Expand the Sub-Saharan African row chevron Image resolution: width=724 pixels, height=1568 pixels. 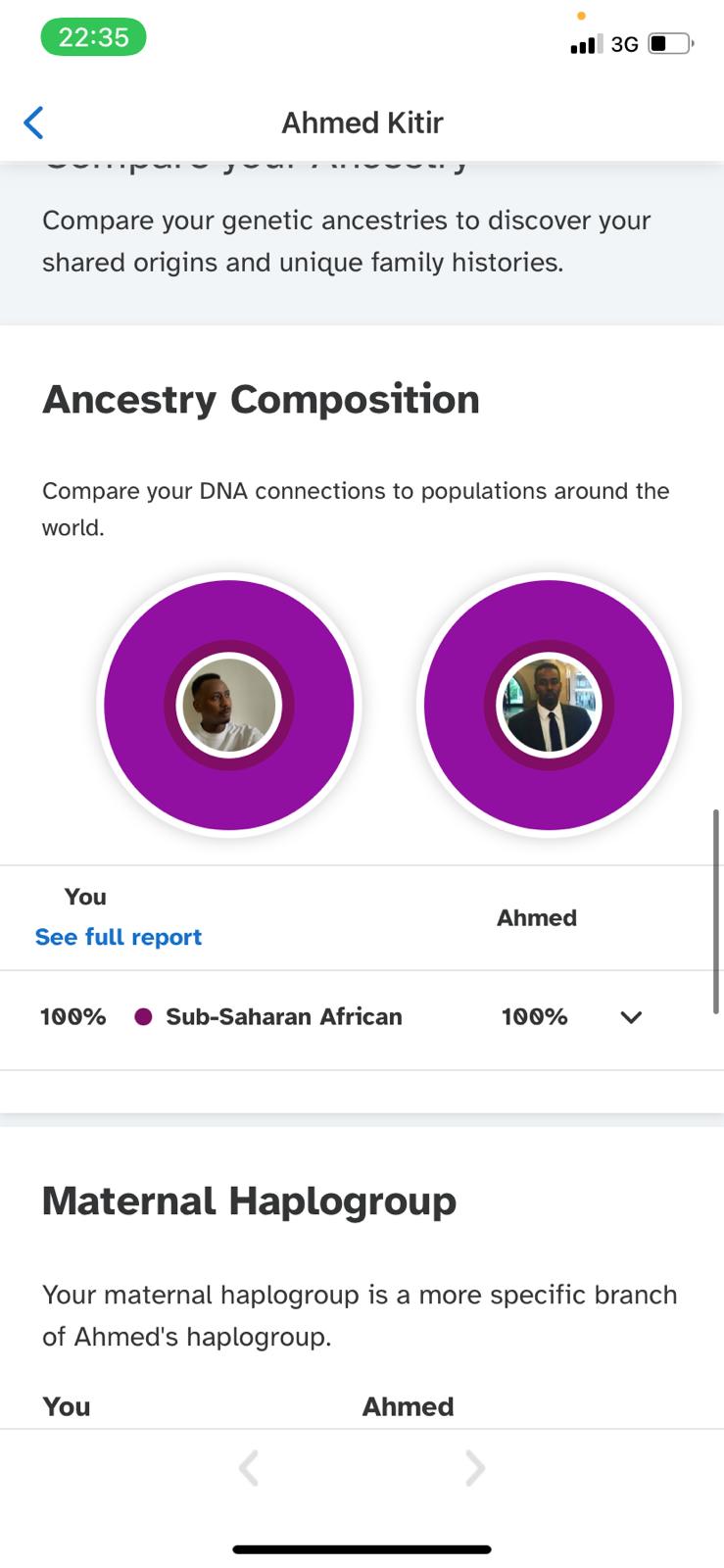[x=631, y=1017]
